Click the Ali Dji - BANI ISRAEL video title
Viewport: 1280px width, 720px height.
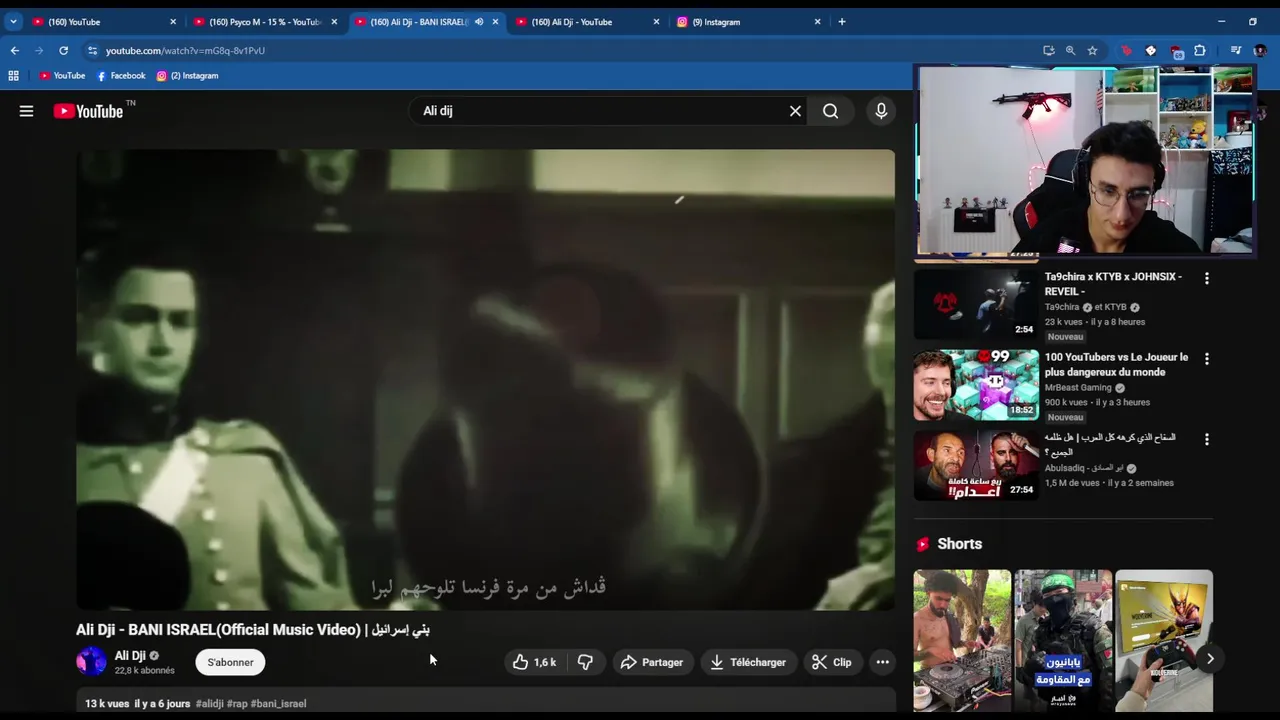click(253, 630)
